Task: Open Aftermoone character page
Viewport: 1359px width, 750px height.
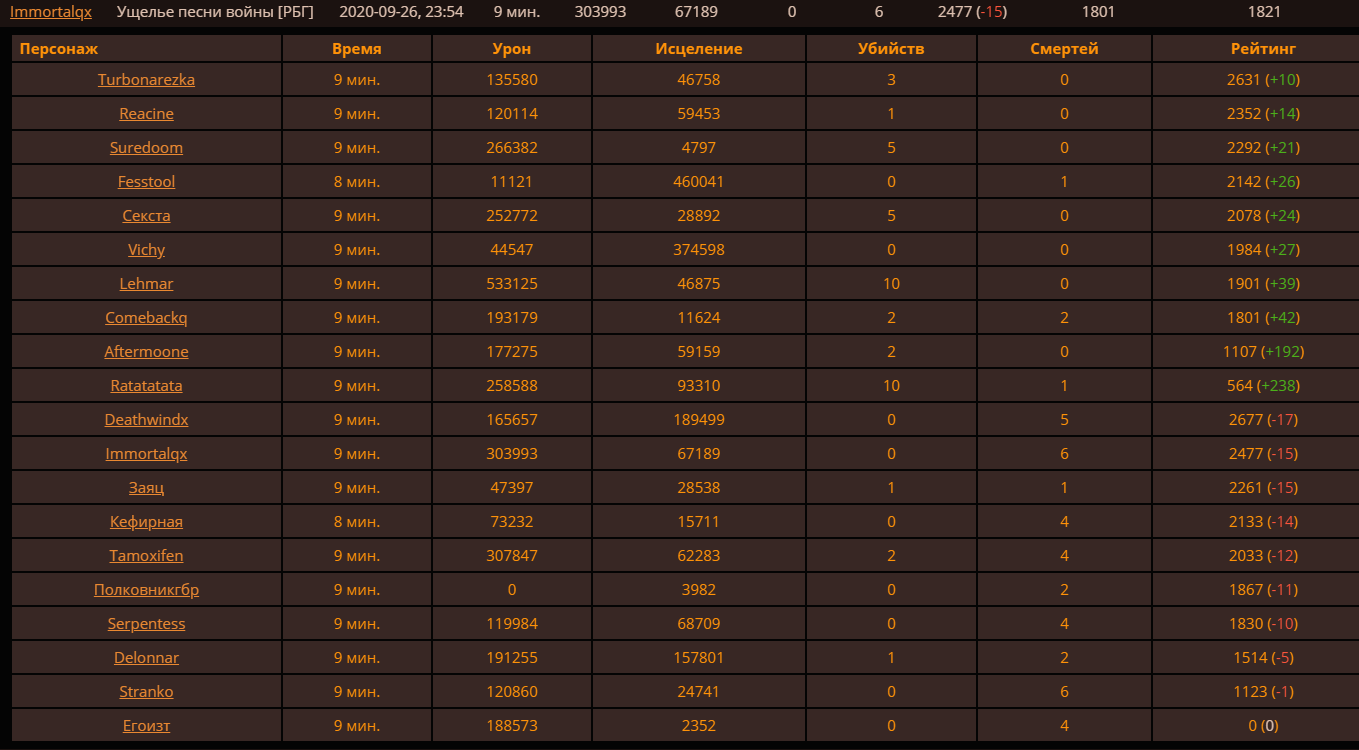Action: point(146,352)
